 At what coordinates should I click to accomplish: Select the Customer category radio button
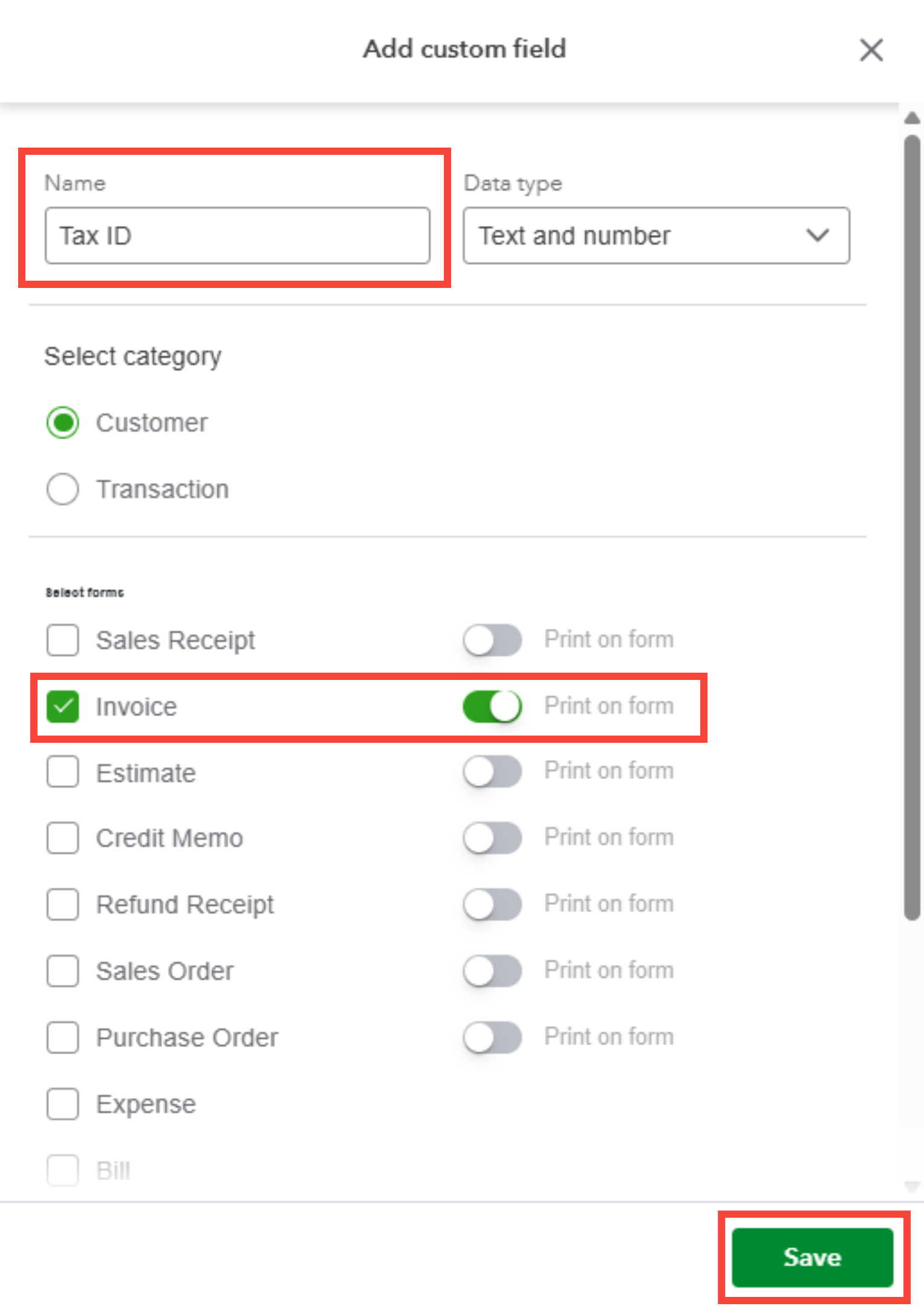click(x=63, y=422)
